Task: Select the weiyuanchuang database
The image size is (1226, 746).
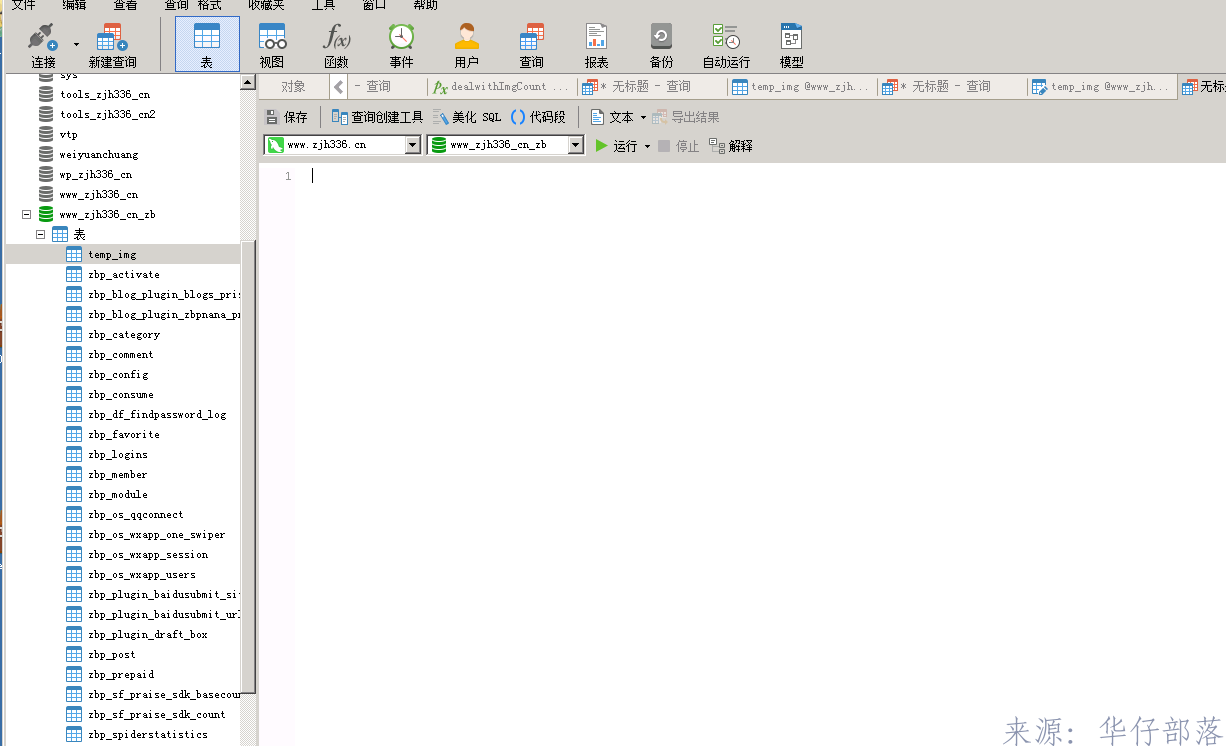Action: [98, 154]
